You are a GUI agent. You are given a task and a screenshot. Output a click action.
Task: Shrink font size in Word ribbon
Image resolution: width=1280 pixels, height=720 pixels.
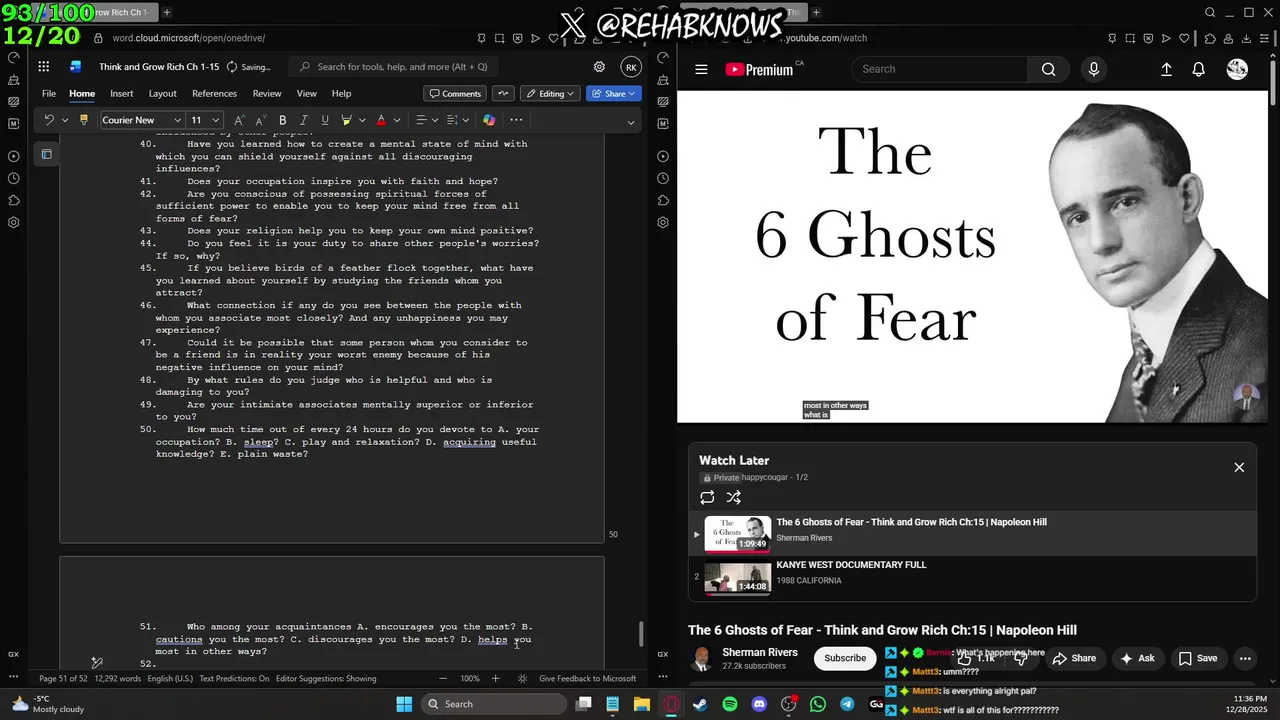pos(260,120)
